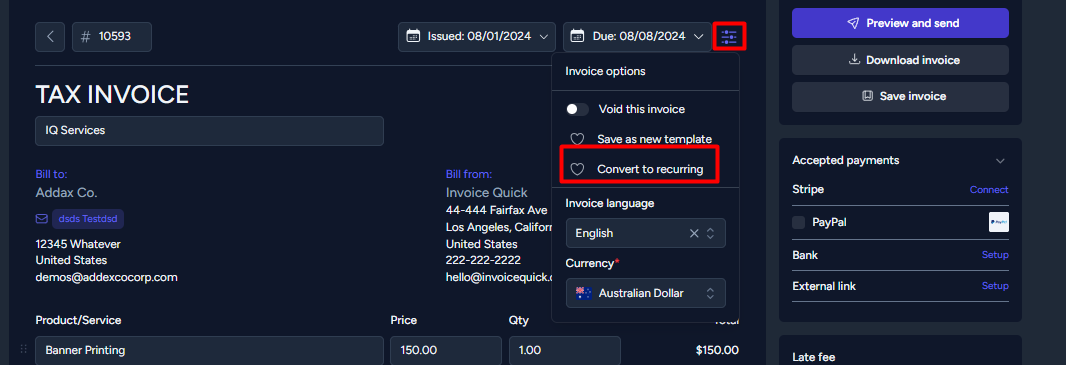Screen dimensions: 1066x365
Task: Click the PayPal logo thumbnail
Action: tap(999, 222)
